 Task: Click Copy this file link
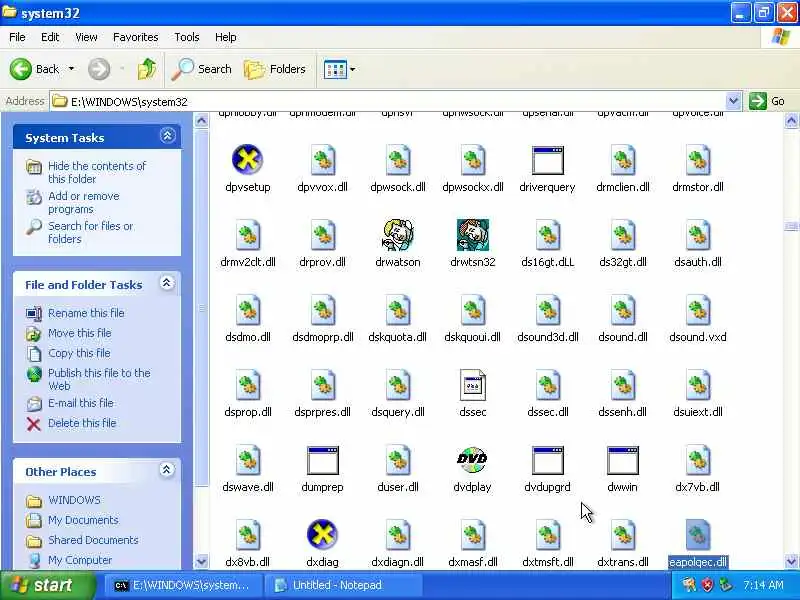79,353
